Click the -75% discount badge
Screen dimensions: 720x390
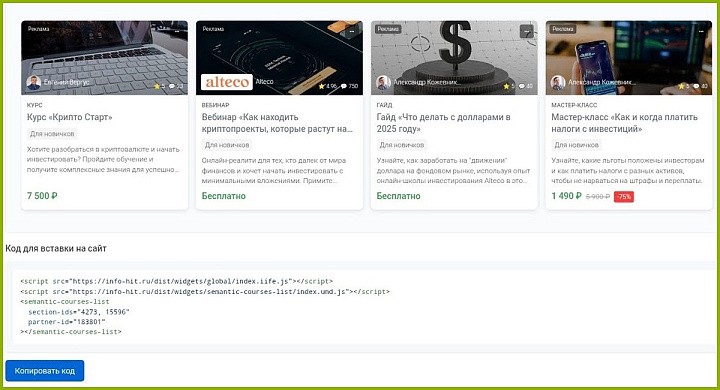[x=624, y=197]
